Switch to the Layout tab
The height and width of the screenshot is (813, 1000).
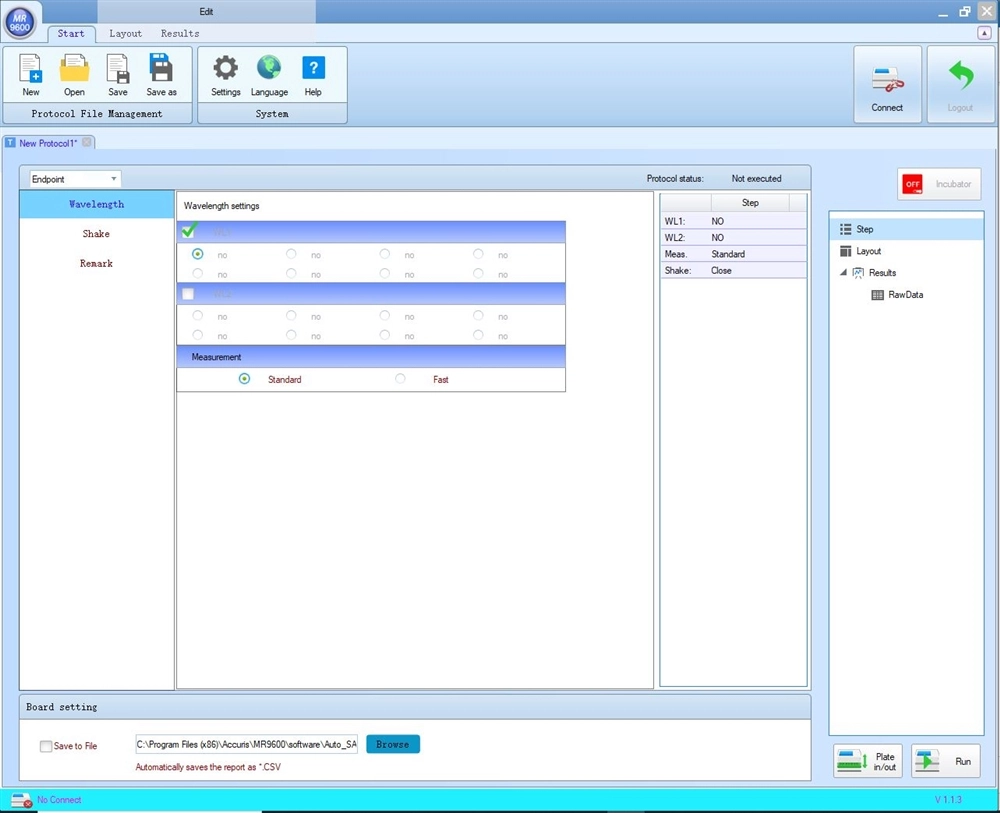point(125,33)
